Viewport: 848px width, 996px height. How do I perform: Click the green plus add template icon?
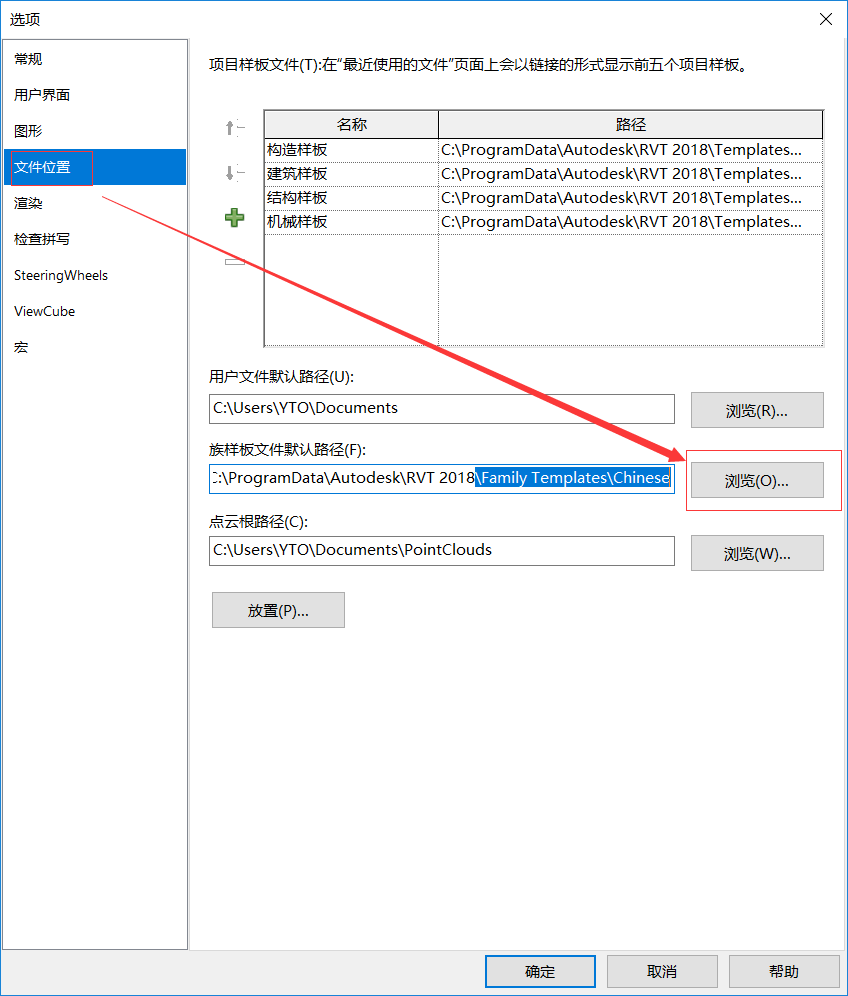(x=235, y=217)
